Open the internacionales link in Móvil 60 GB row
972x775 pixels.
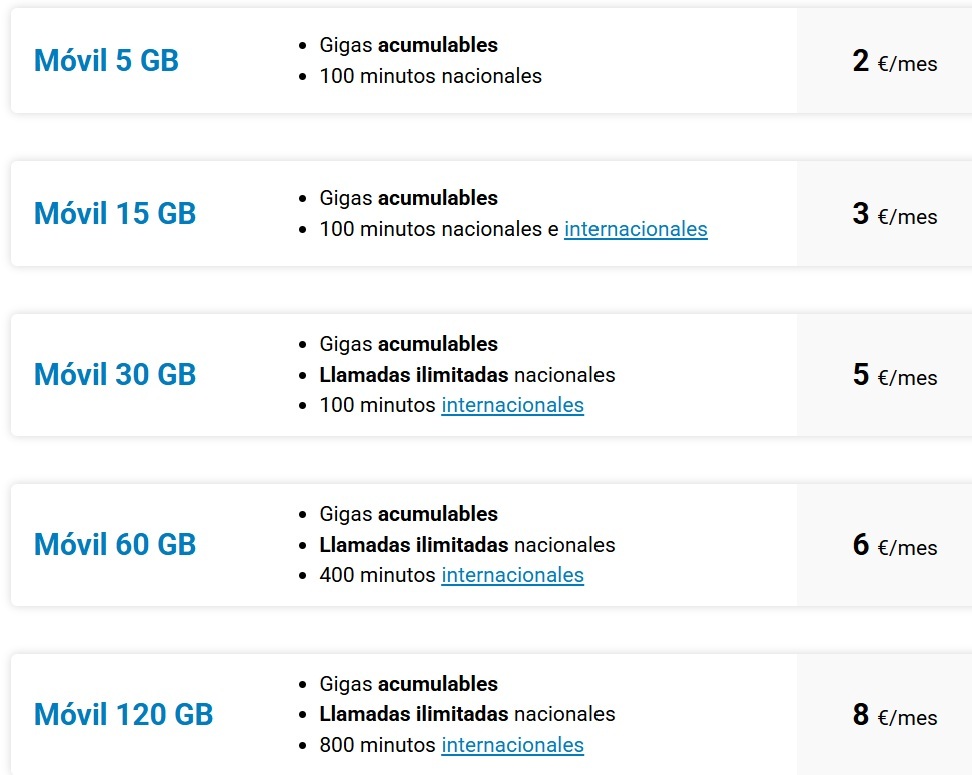[512, 575]
